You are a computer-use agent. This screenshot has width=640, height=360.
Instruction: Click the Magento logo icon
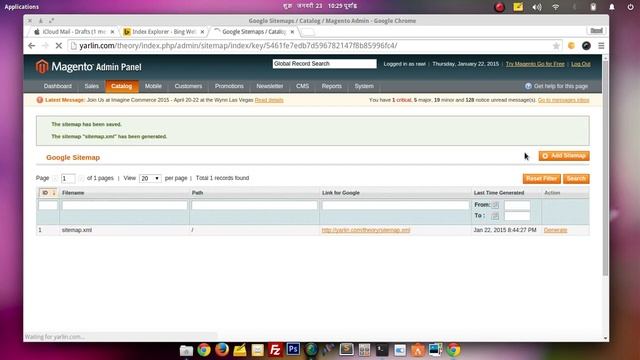[42, 67]
